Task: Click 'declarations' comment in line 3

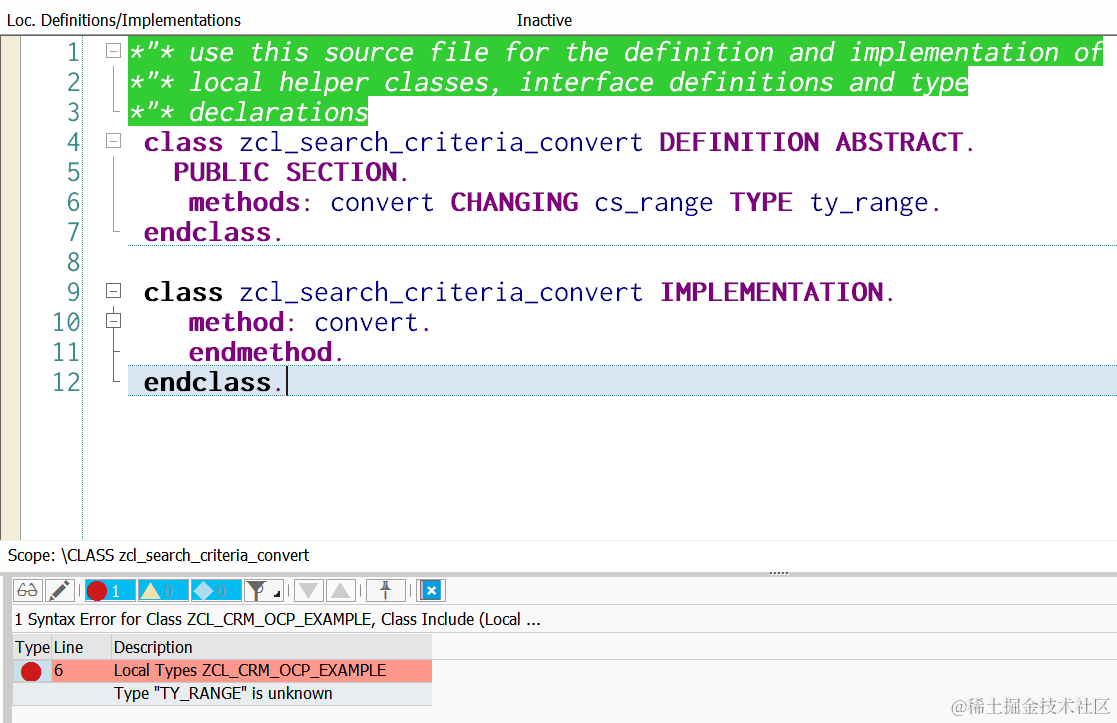Action: [278, 113]
